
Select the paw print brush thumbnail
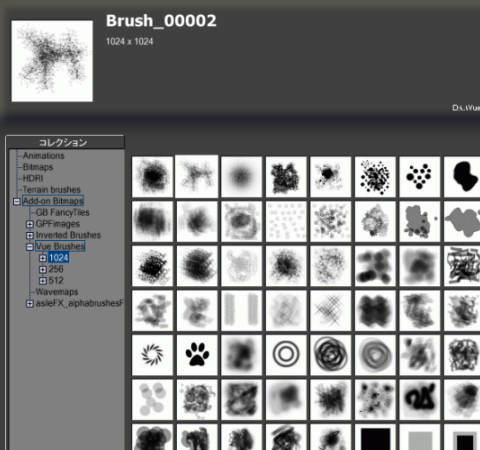[197, 355]
